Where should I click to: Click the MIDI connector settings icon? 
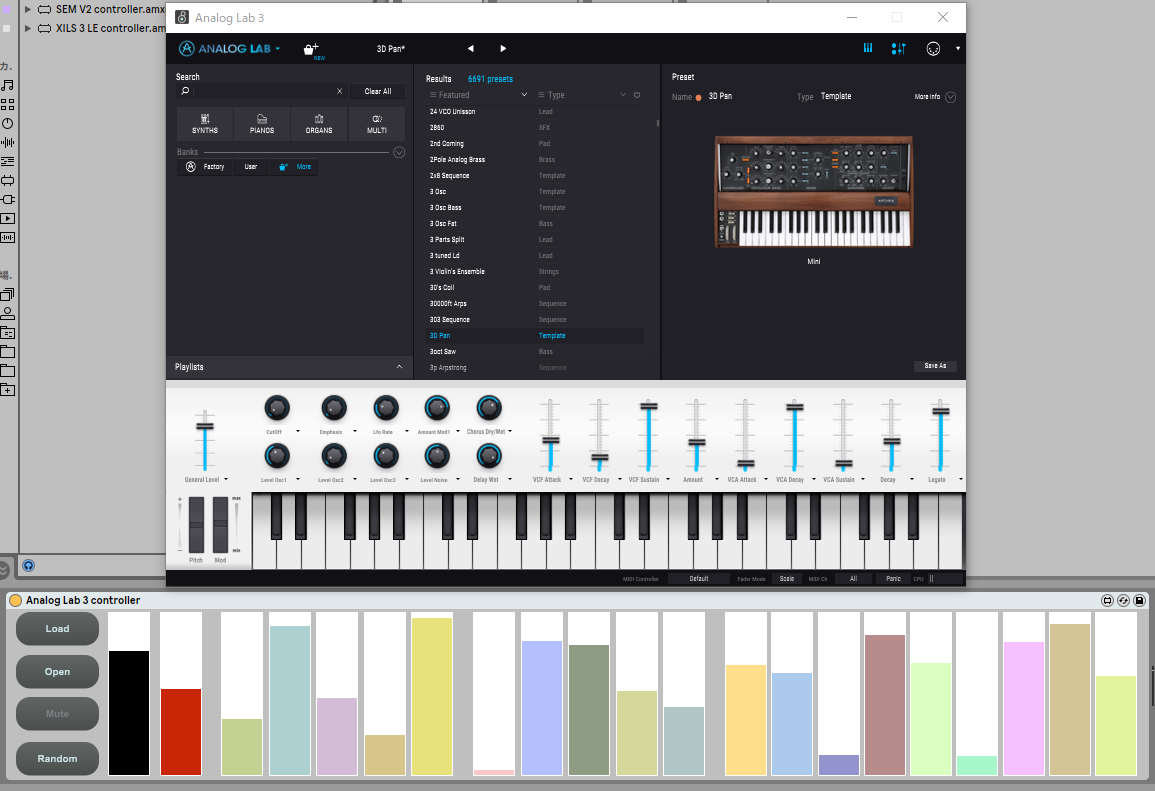933,49
